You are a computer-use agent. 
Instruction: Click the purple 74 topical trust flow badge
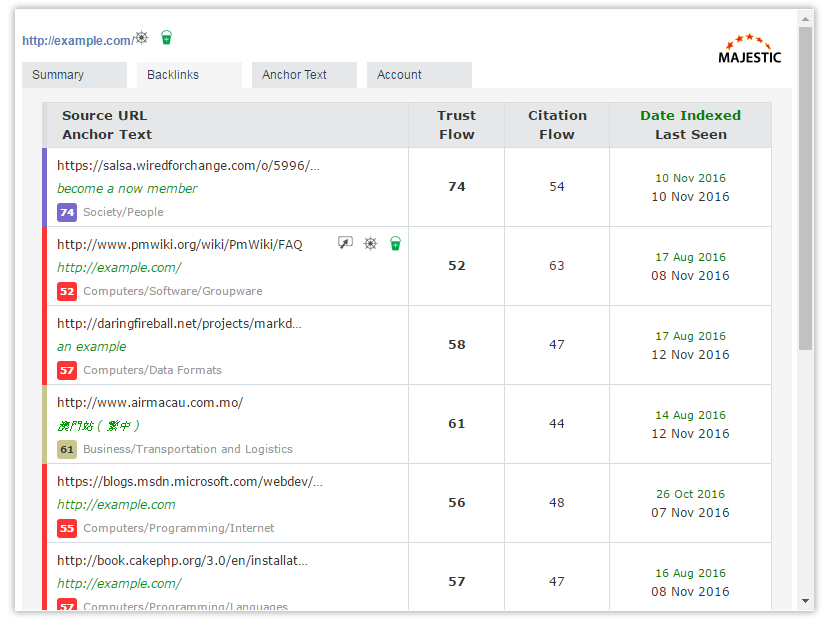pyautogui.click(x=67, y=212)
